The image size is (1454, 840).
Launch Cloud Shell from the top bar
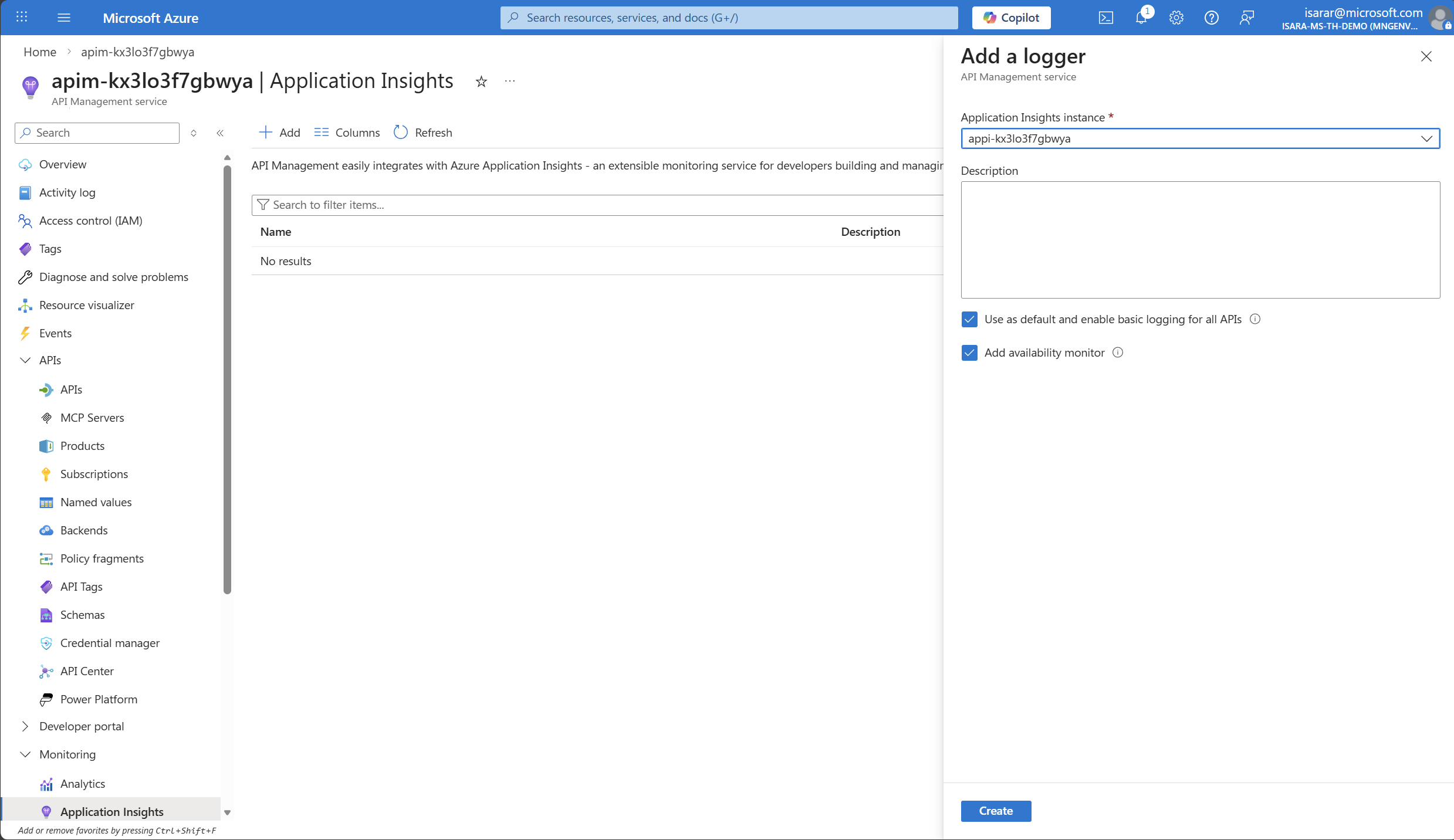coord(1105,18)
